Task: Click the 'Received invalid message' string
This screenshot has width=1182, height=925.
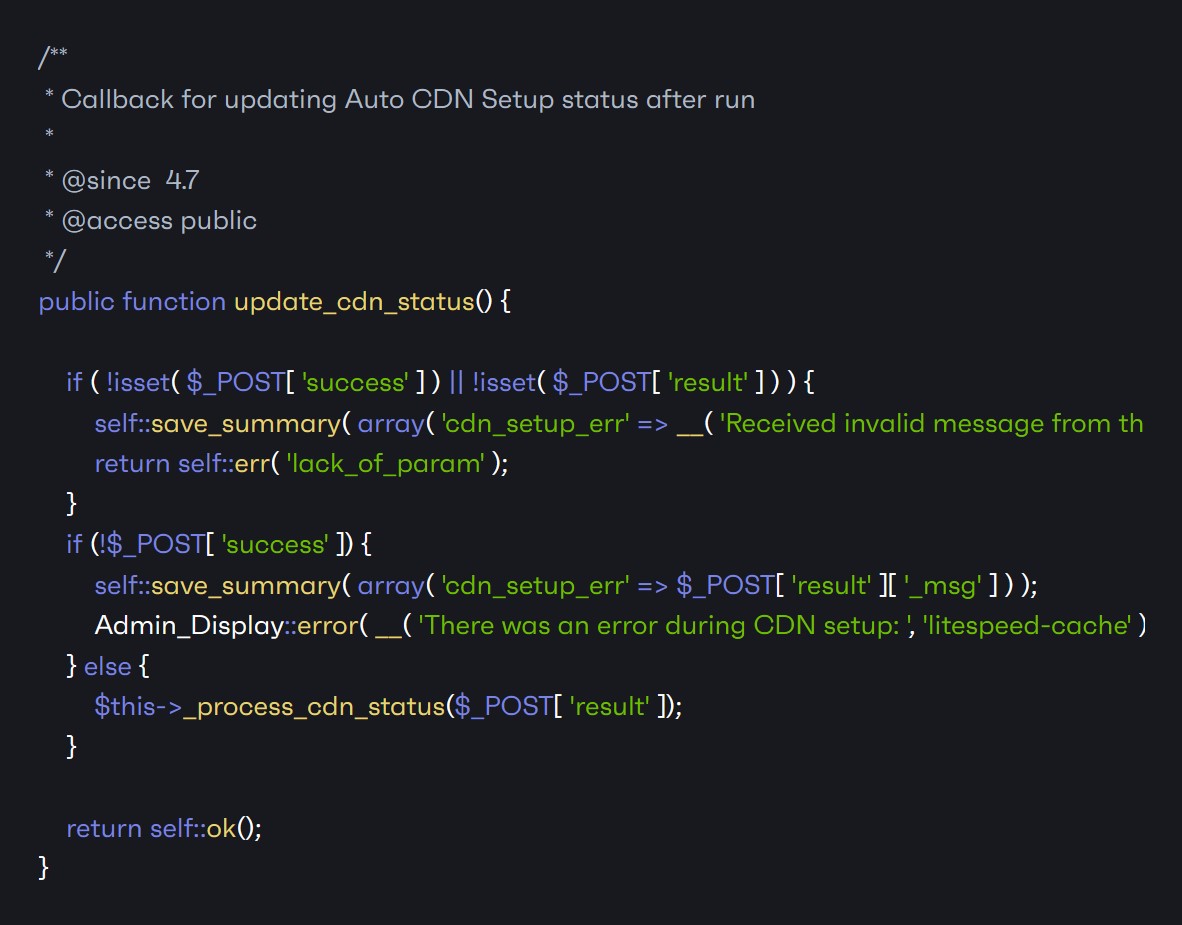Action: (x=930, y=423)
